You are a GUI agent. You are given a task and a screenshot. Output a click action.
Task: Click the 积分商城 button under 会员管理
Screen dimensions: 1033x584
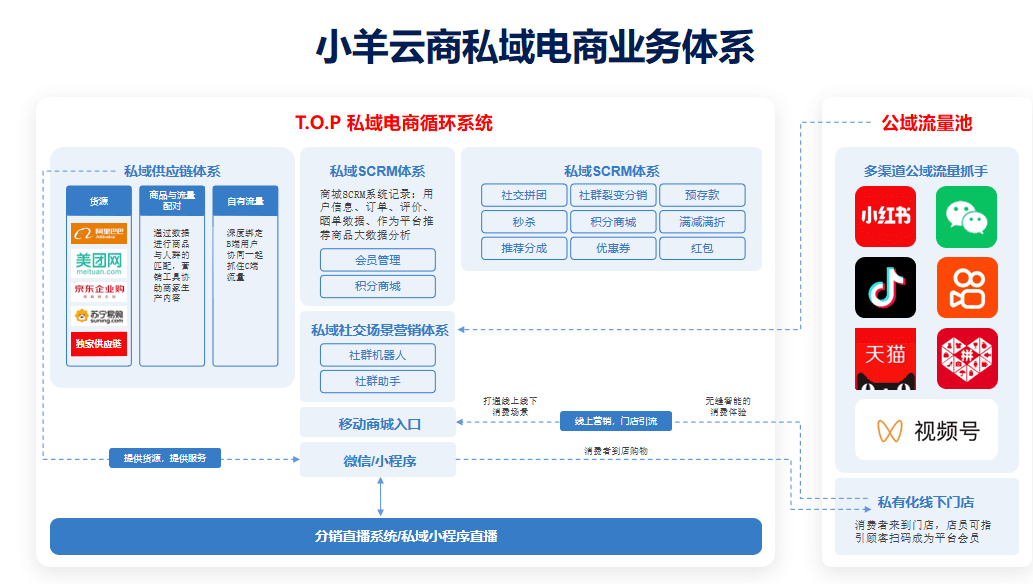pyautogui.click(x=377, y=286)
